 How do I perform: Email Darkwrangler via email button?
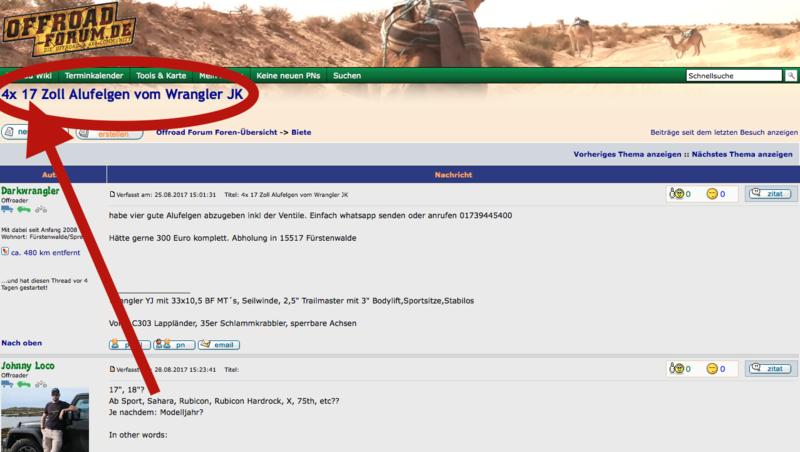(x=219, y=345)
